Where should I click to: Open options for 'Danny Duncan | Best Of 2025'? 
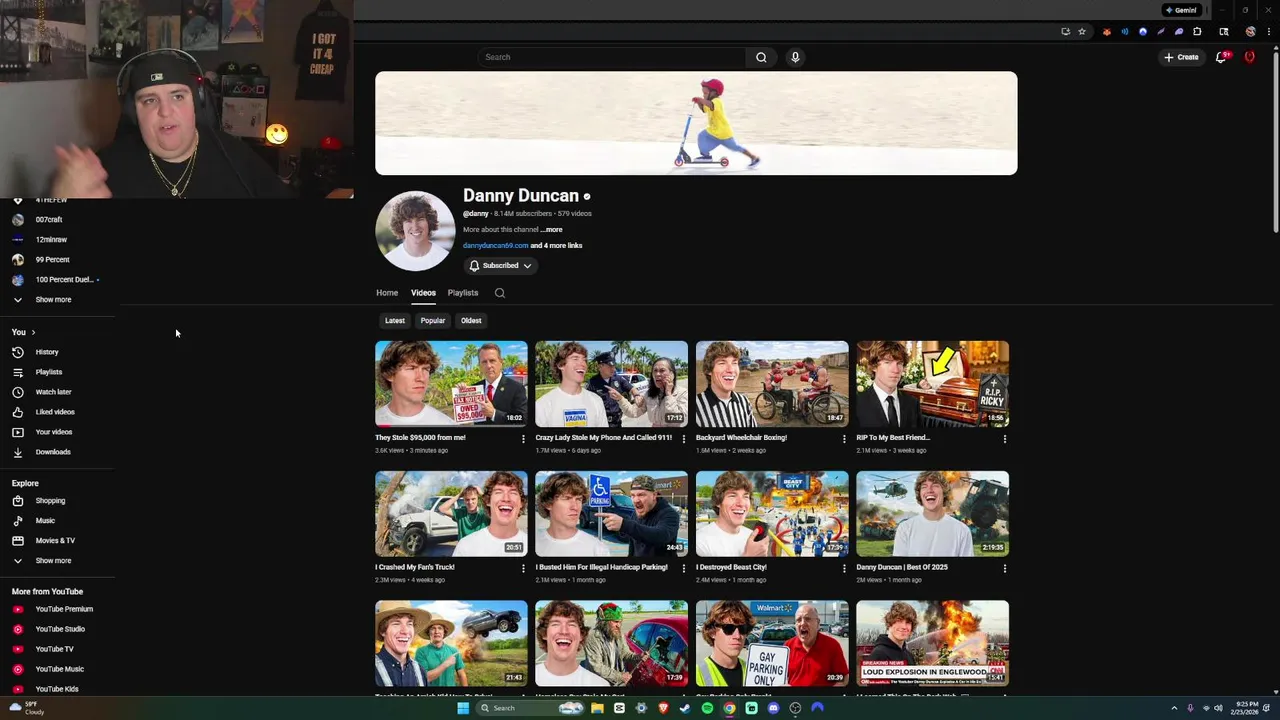click(1005, 569)
